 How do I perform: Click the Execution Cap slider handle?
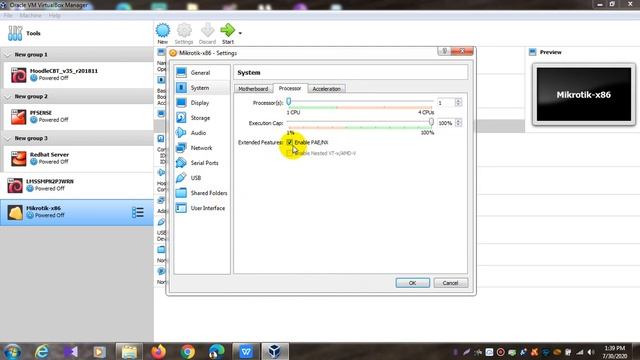pyautogui.click(x=431, y=122)
